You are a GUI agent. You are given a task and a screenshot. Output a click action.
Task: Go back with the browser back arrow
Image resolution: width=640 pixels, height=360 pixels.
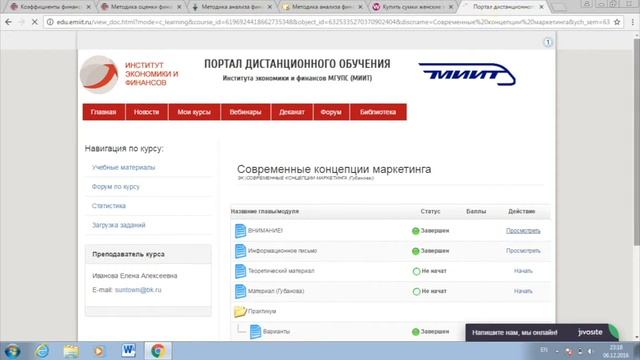point(9,22)
